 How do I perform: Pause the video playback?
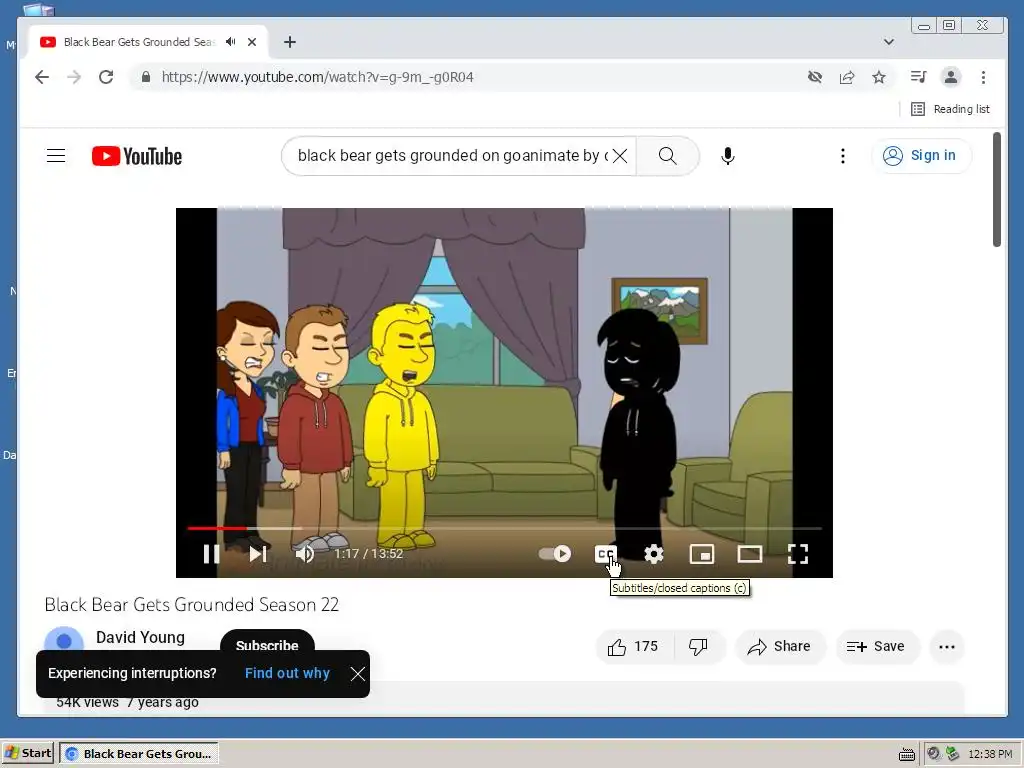pos(211,554)
